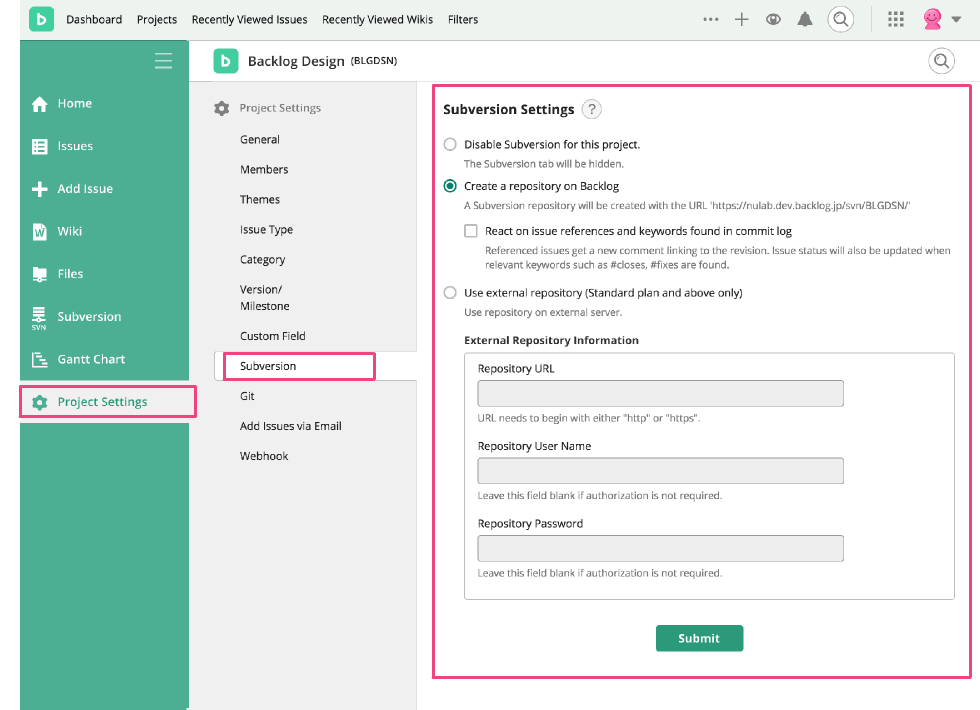The image size is (980, 710).
Task: Click the Submit button
Action: (x=699, y=638)
